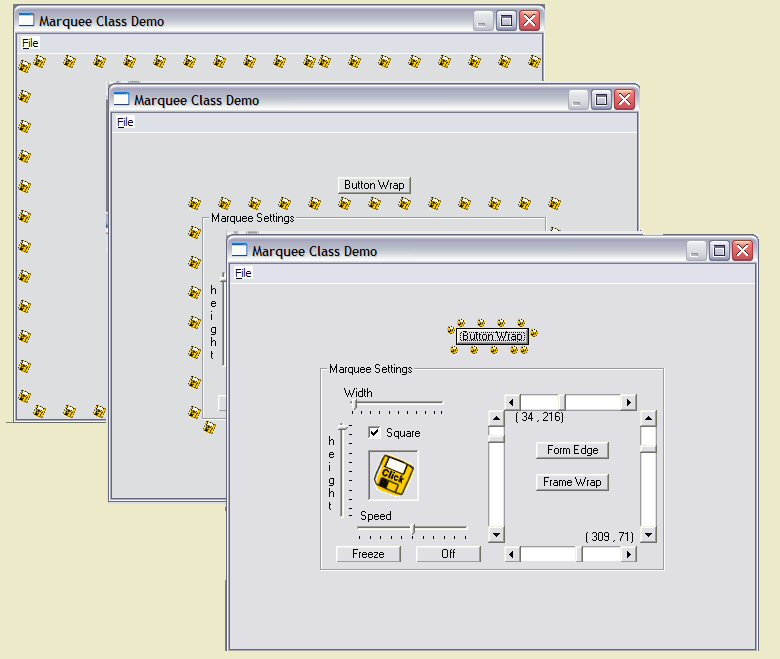
Task: Click the Speed slider handle
Action: coord(413,529)
